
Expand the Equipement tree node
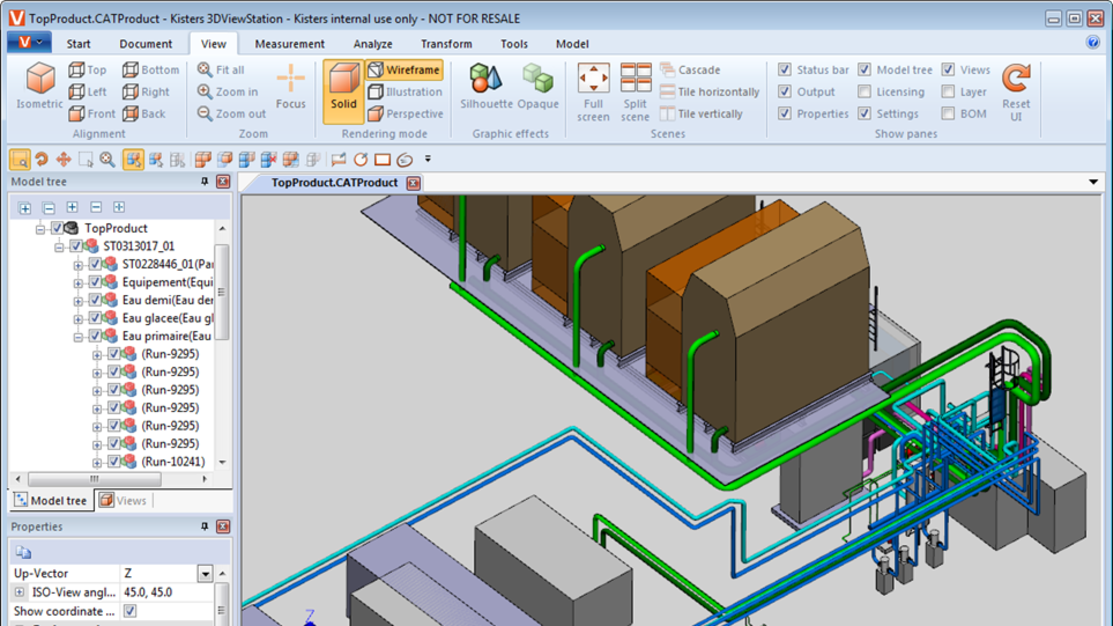coord(78,282)
